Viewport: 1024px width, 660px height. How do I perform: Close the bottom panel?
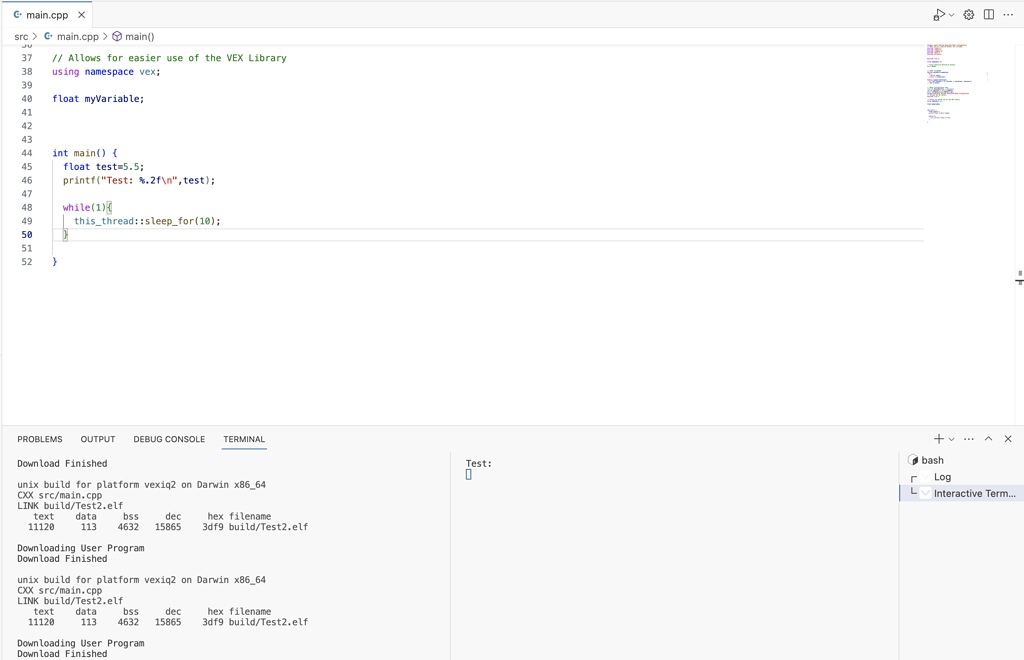[1008, 439]
